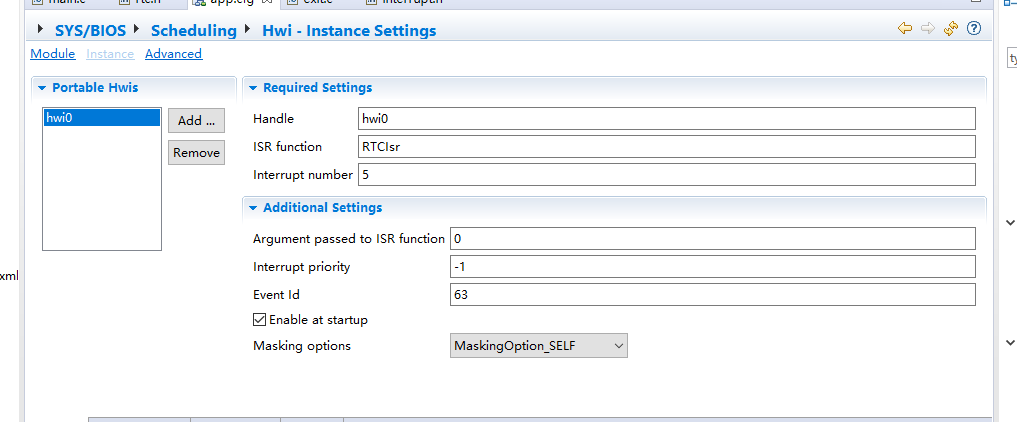Click the back navigation arrow icon
This screenshot has height=422, width=1017.
(x=904, y=29)
